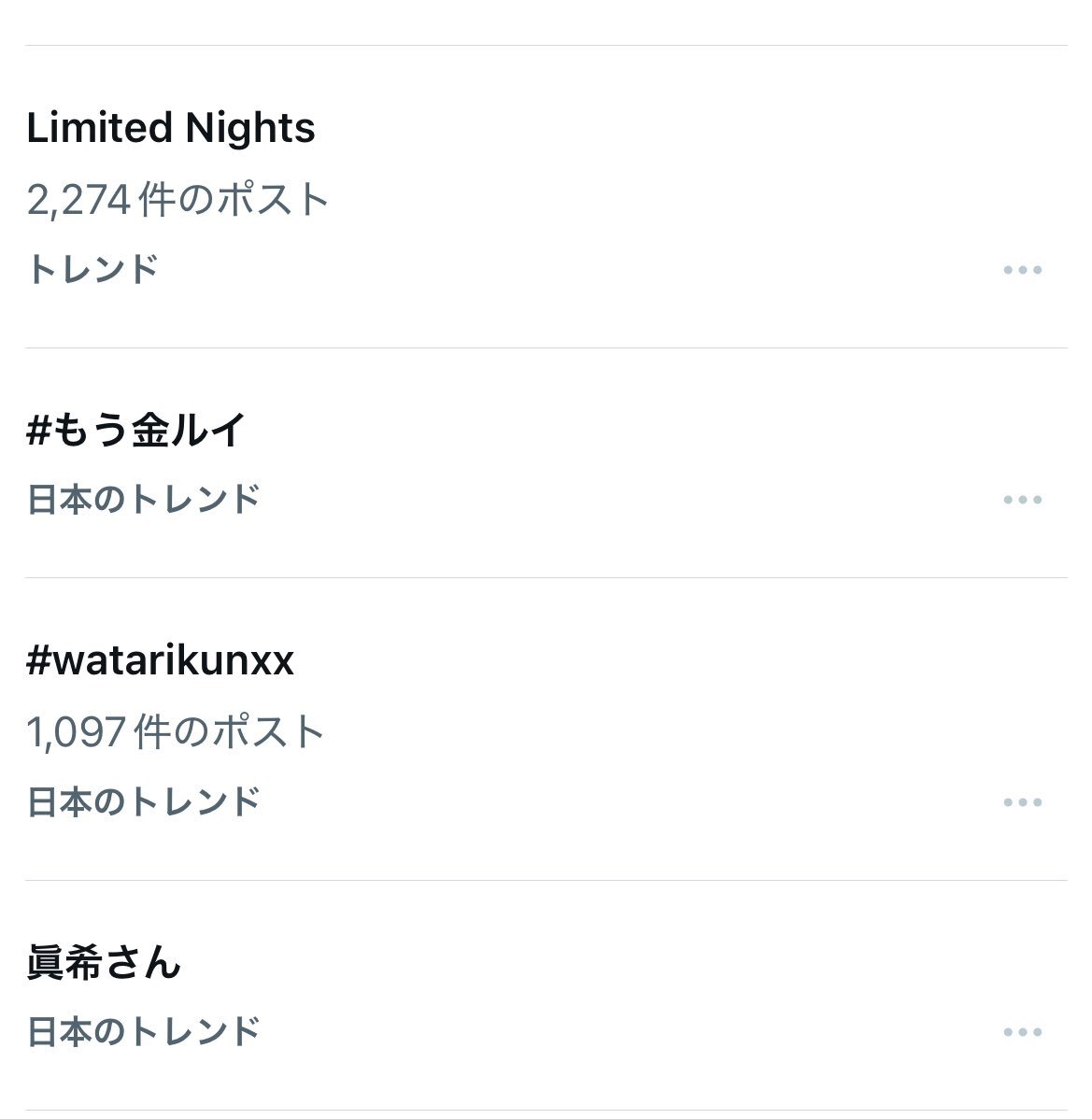Viewport: 1092px width, 1119px height.
Task: Click 日本のトレンド label beneath 眞希さん
Action: coord(144,1032)
